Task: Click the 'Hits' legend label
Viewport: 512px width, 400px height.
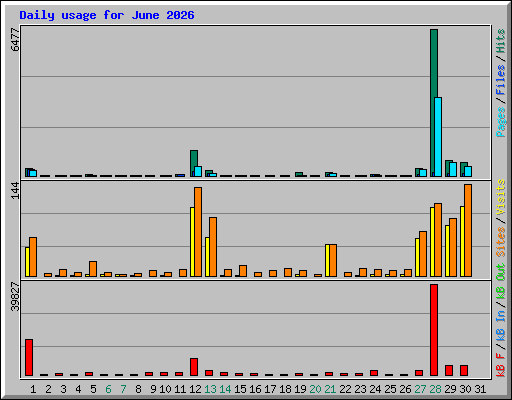Action: [500, 41]
